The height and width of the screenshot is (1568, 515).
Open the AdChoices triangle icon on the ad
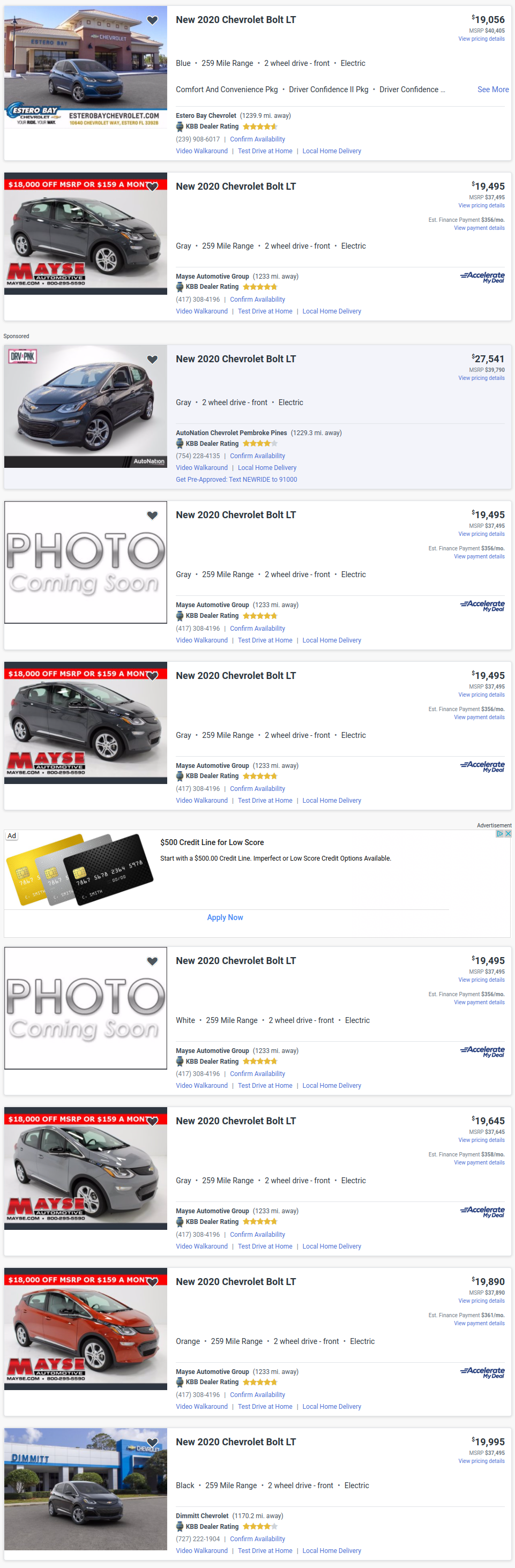(x=500, y=833)
